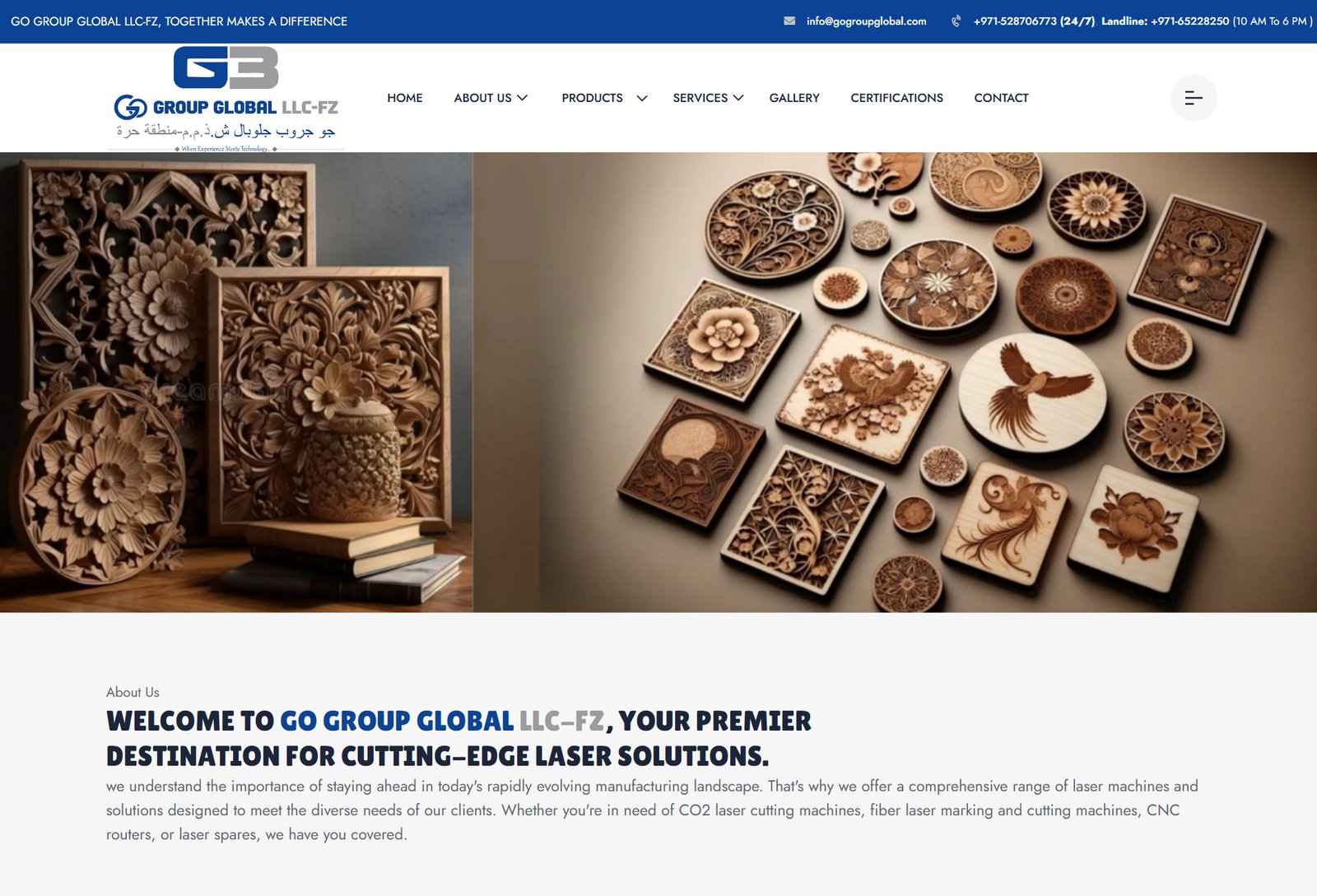Click the GO Group Global logo
1317x896 pixels.
(226, 99)
